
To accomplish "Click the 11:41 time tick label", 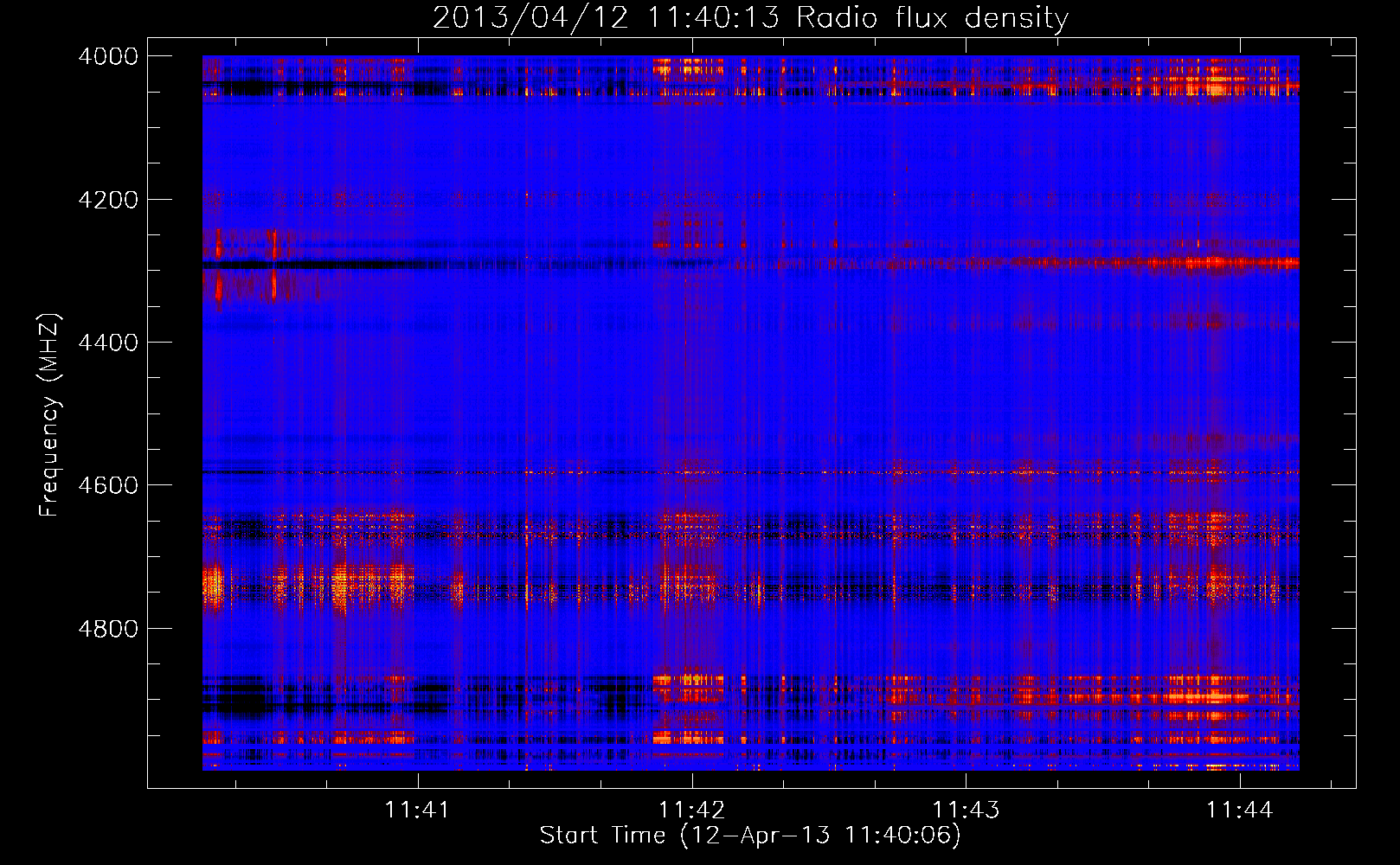I will pyautogui.click(x=418, y=810).
